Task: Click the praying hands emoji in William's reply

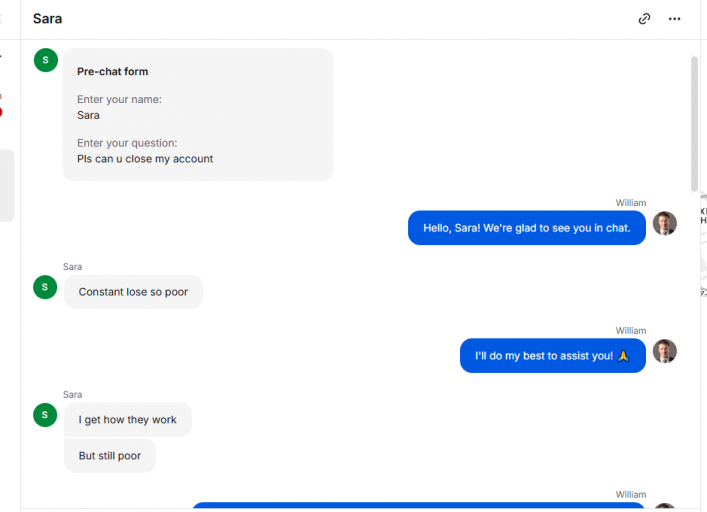Action: pyautogui.click(x=623, y=356)
